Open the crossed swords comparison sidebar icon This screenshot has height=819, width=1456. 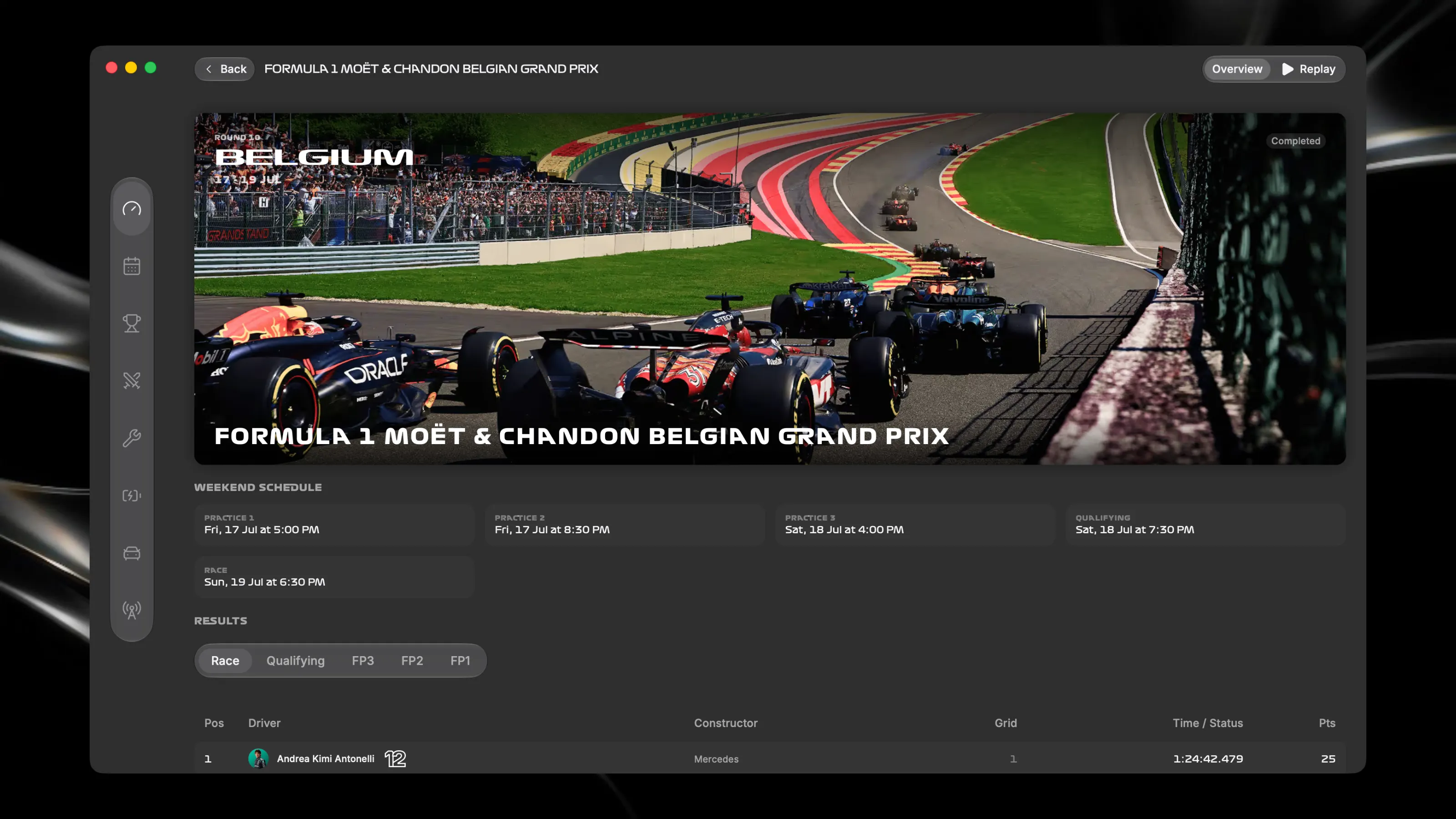[x=131, y=380]
